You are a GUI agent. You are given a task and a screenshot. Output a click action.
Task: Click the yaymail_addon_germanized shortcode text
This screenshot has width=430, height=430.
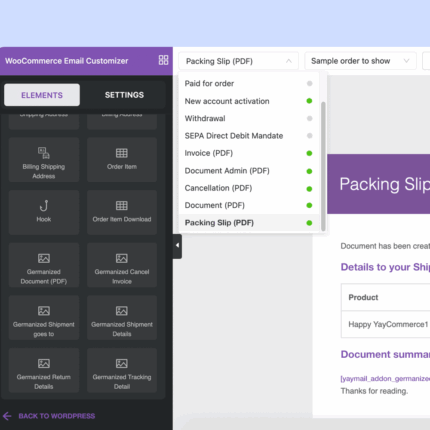(385, 379)
